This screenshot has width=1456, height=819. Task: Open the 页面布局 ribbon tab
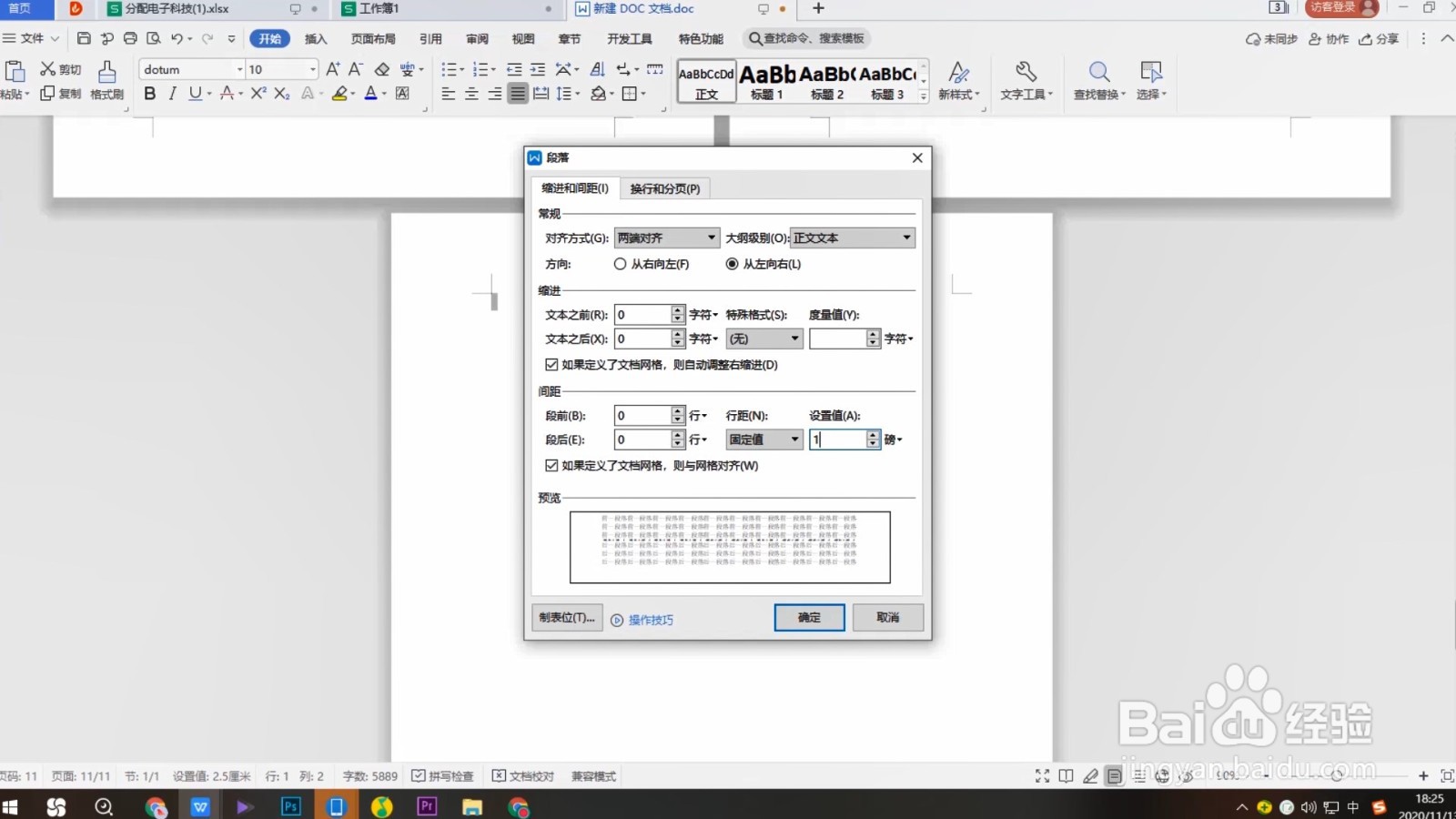coord(373,38)
